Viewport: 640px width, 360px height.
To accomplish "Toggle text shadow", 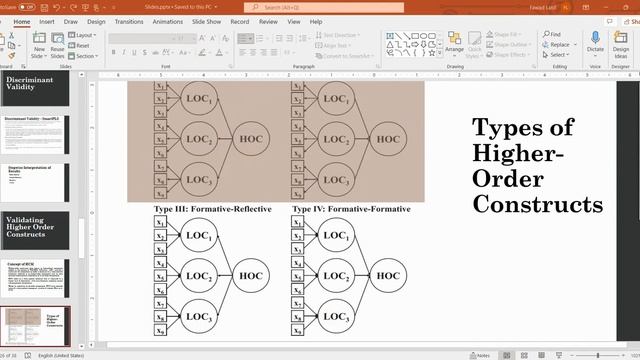I will [144, 52].
